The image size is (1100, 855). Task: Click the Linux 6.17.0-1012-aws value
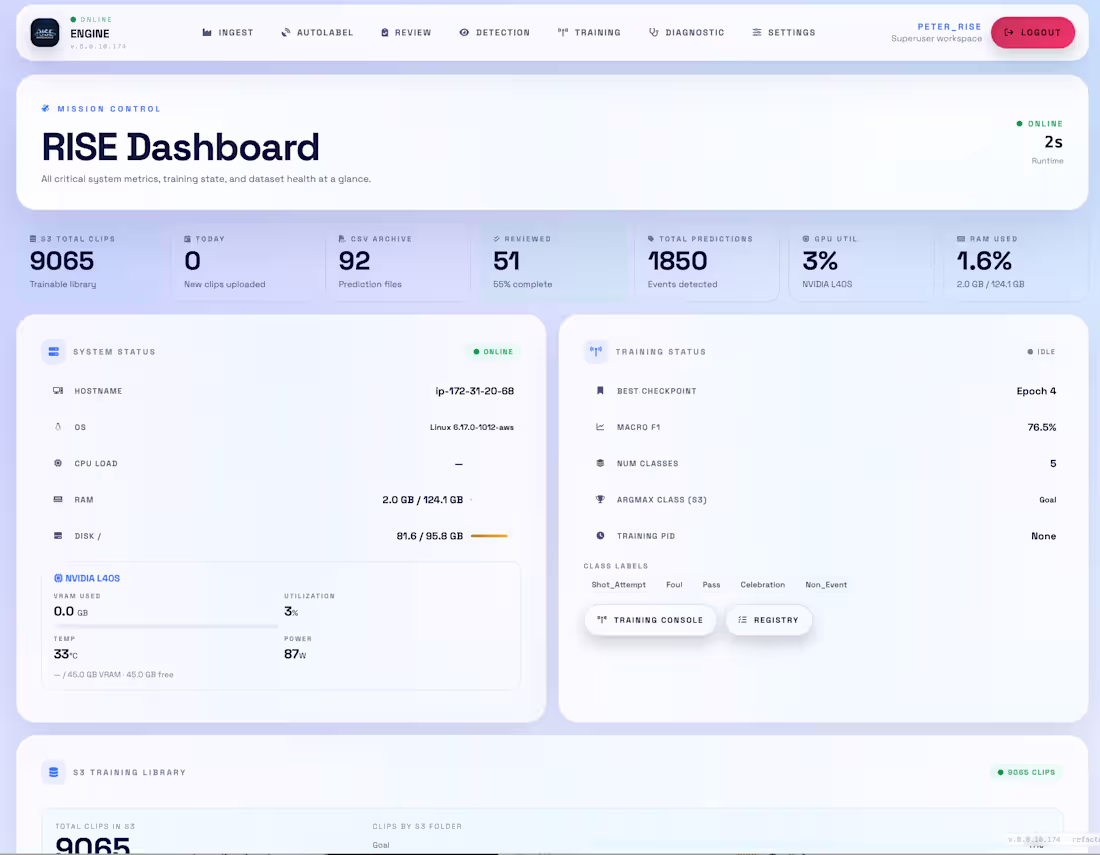tap(471, 427)
